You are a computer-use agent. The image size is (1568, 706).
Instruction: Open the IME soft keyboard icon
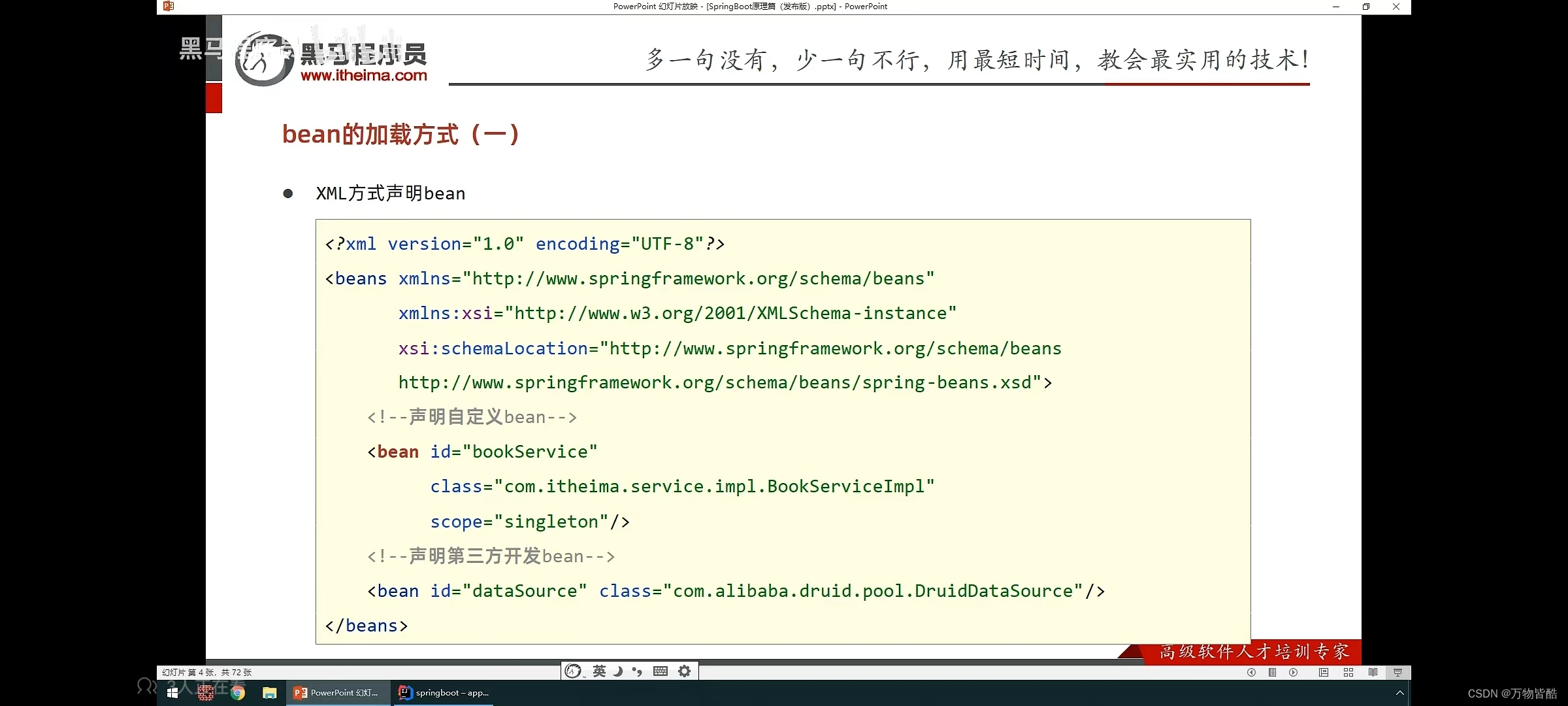(x=661, y=671)
